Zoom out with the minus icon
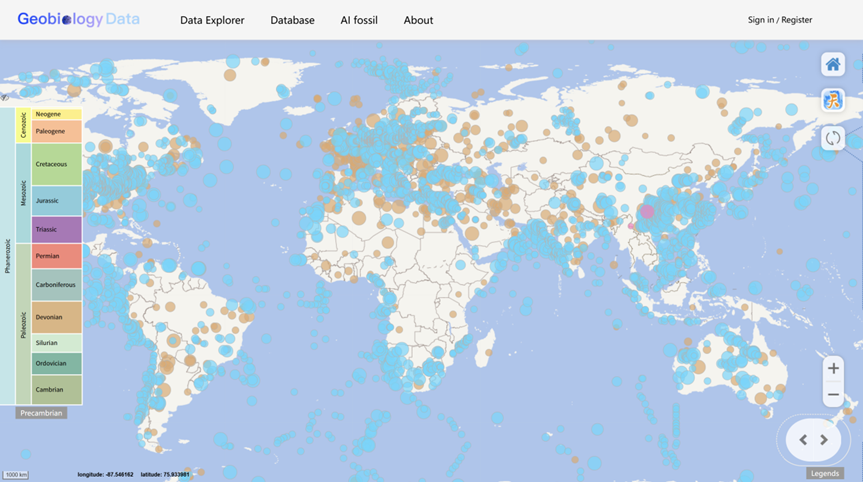863x482 pixels. point(833,395)
